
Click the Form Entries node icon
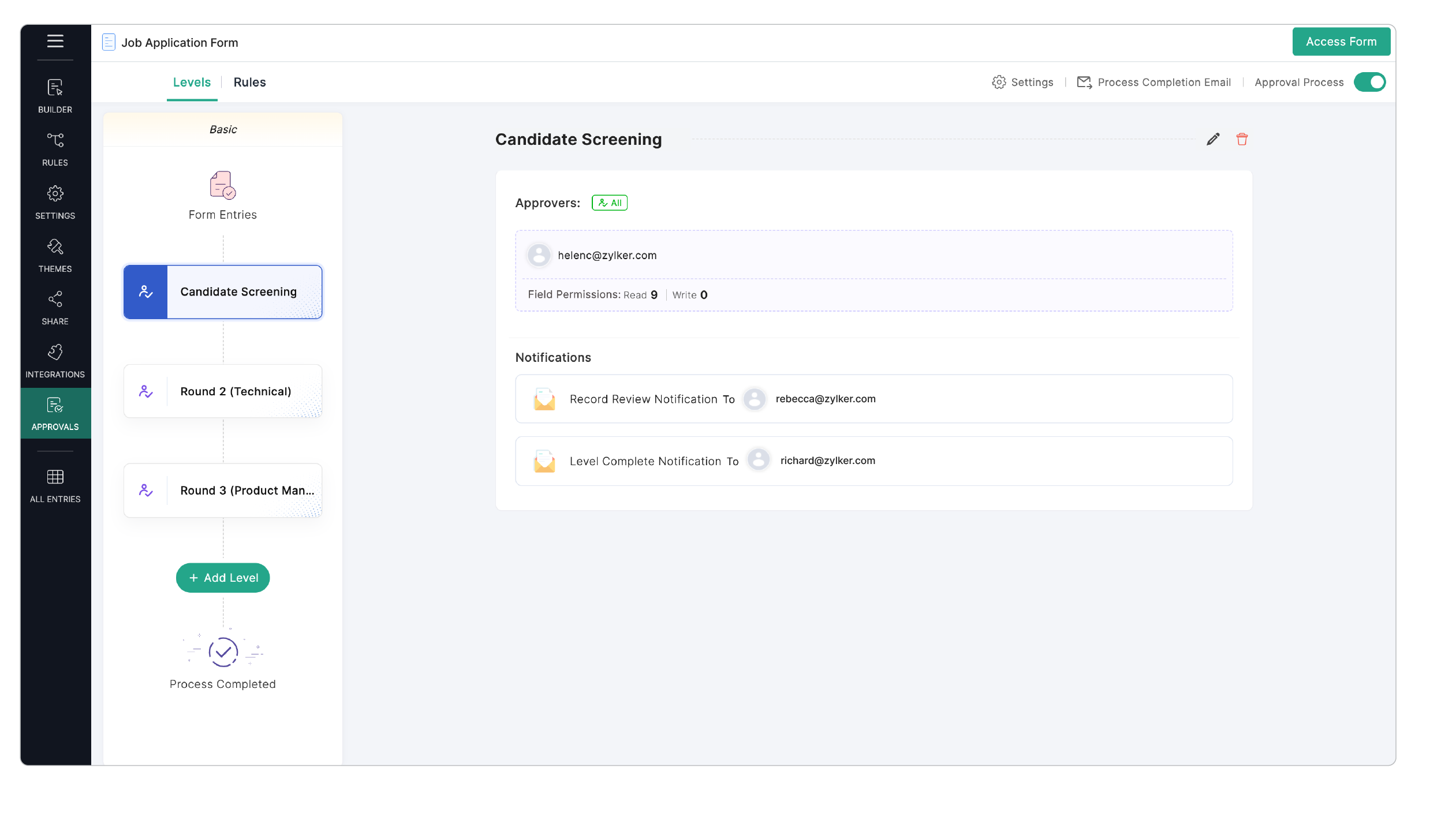(x=223, y=185)
